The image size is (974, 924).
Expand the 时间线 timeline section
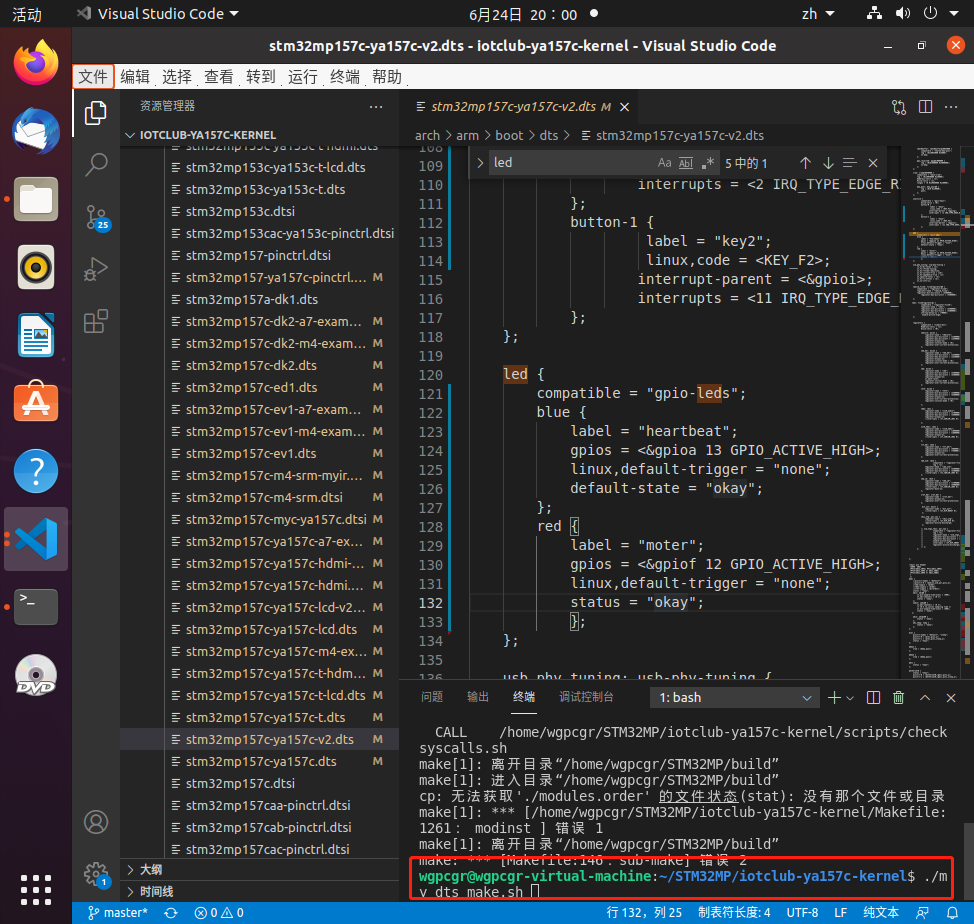coord(260,892)
